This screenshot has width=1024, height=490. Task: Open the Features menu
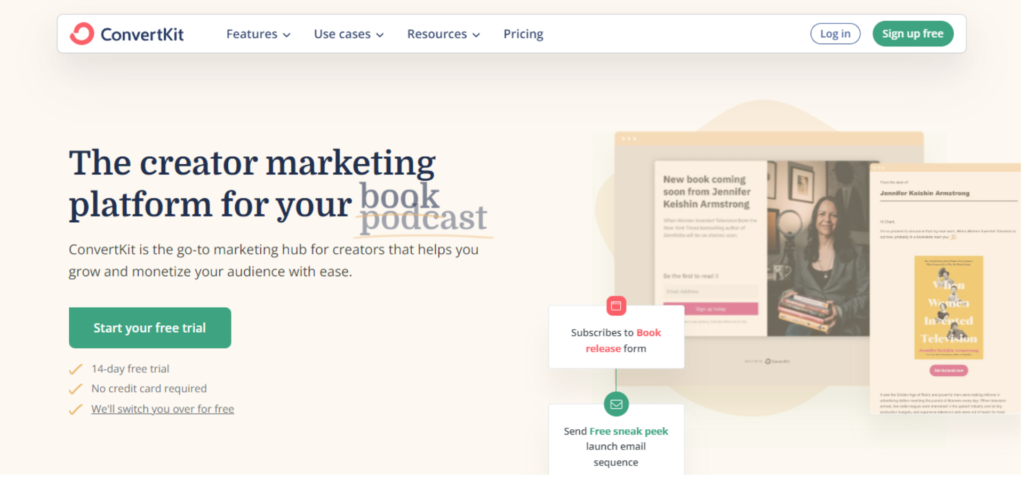point(258,34)
